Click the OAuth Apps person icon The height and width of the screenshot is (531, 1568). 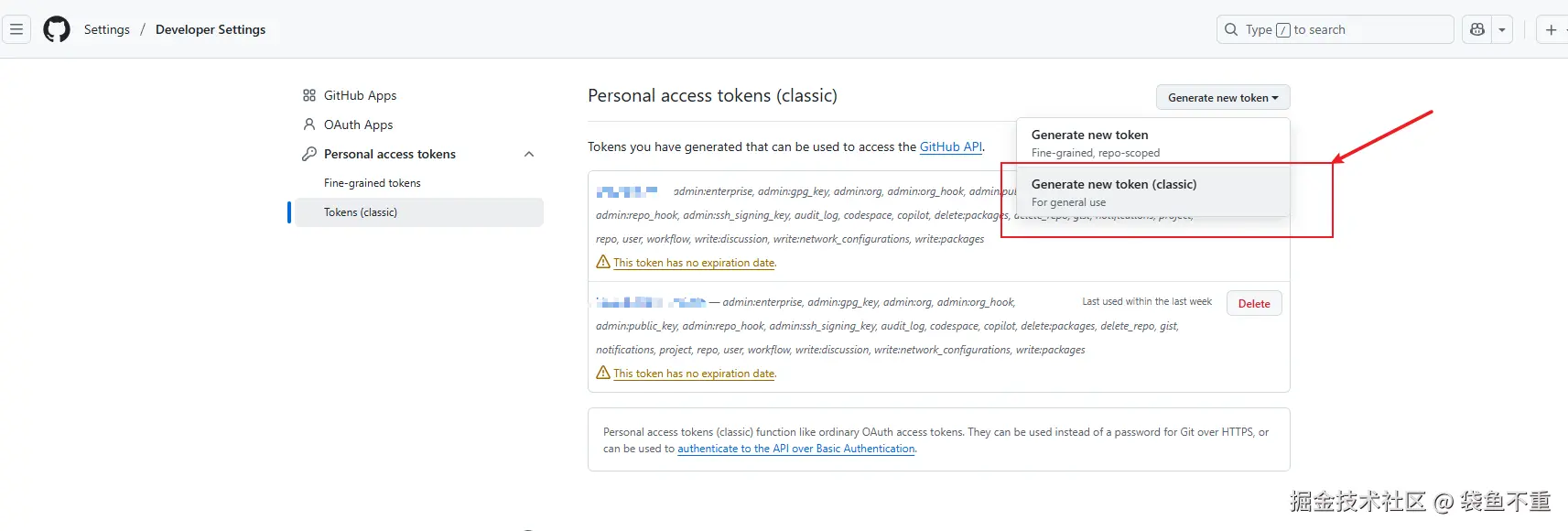click(309, 125)
